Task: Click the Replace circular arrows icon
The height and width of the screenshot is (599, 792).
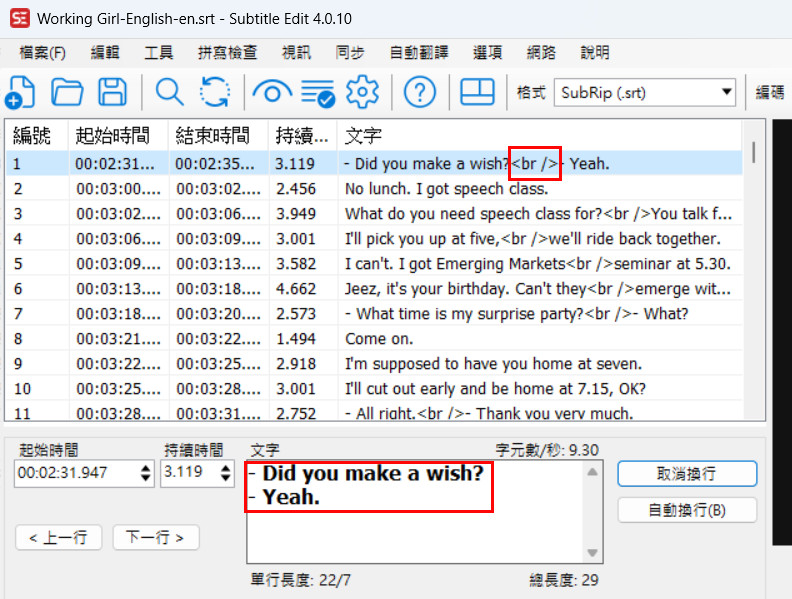Action: click(215, 92)
